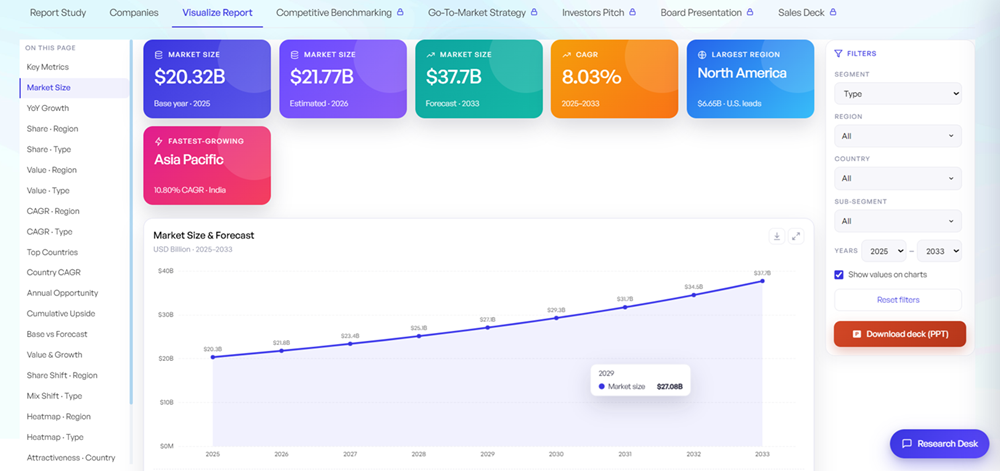Click the sidebar vertical scrollbar
The width and height of the screenshot is (1000, 471).
(131, 222)
